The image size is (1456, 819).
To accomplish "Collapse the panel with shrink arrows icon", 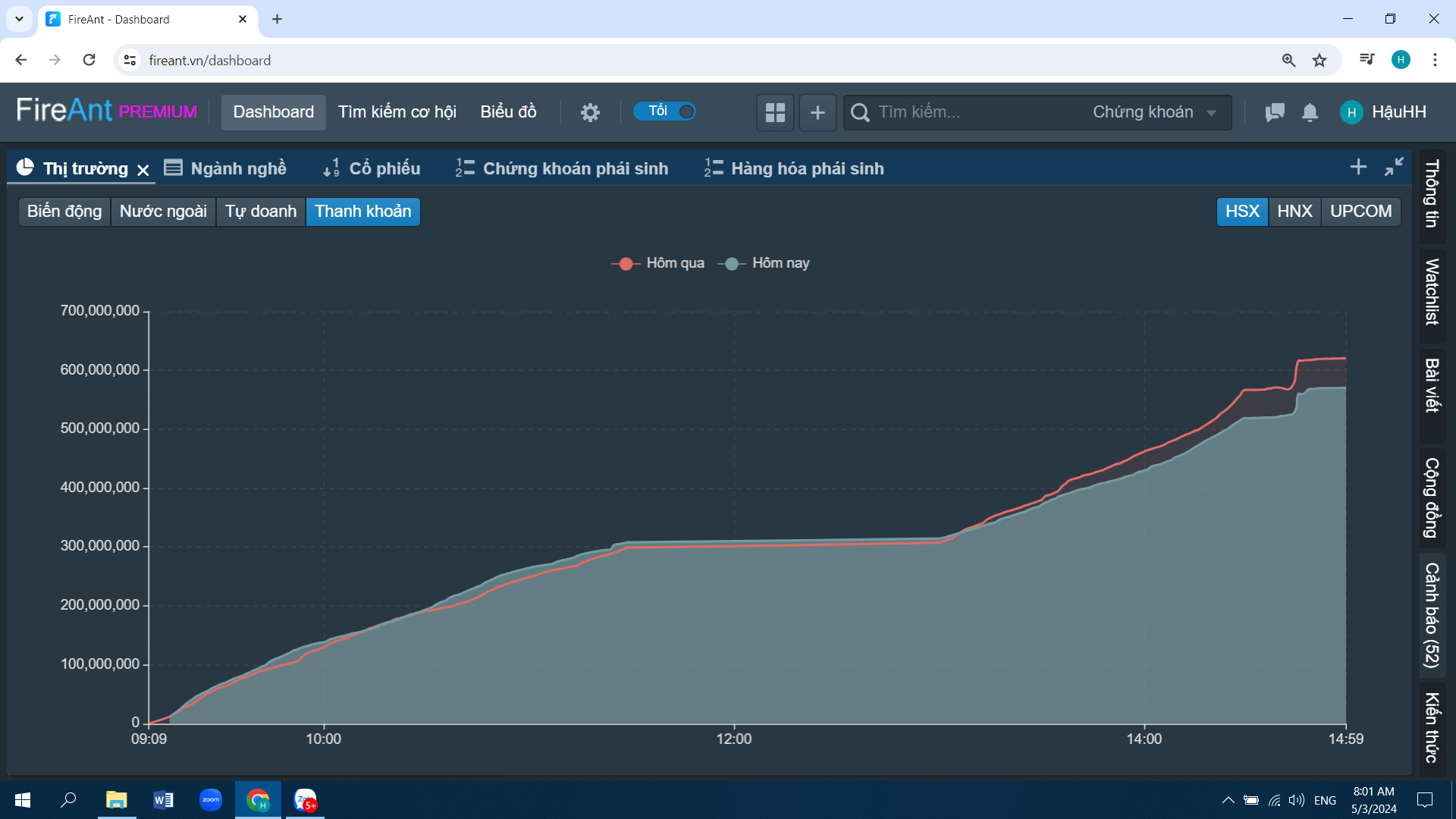I will point(1394,167).
